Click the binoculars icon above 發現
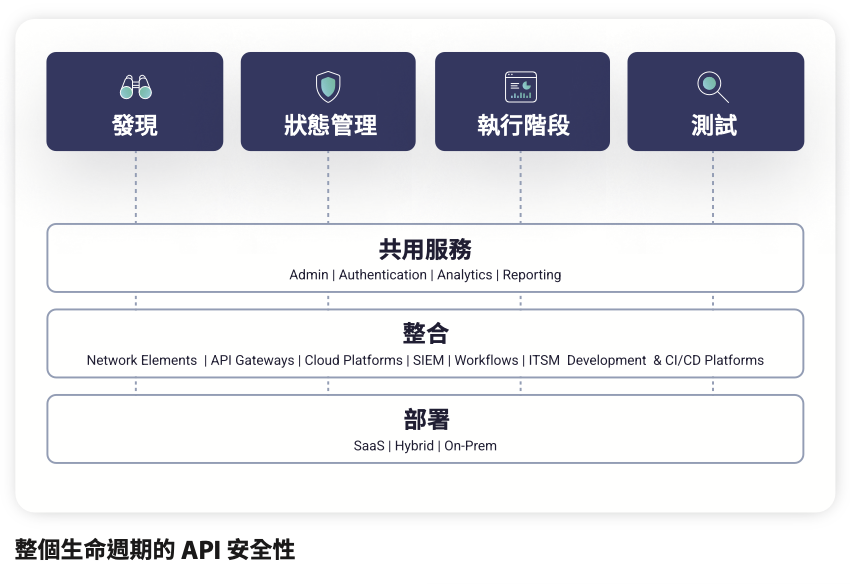850x584 pixels. [136, 87]
